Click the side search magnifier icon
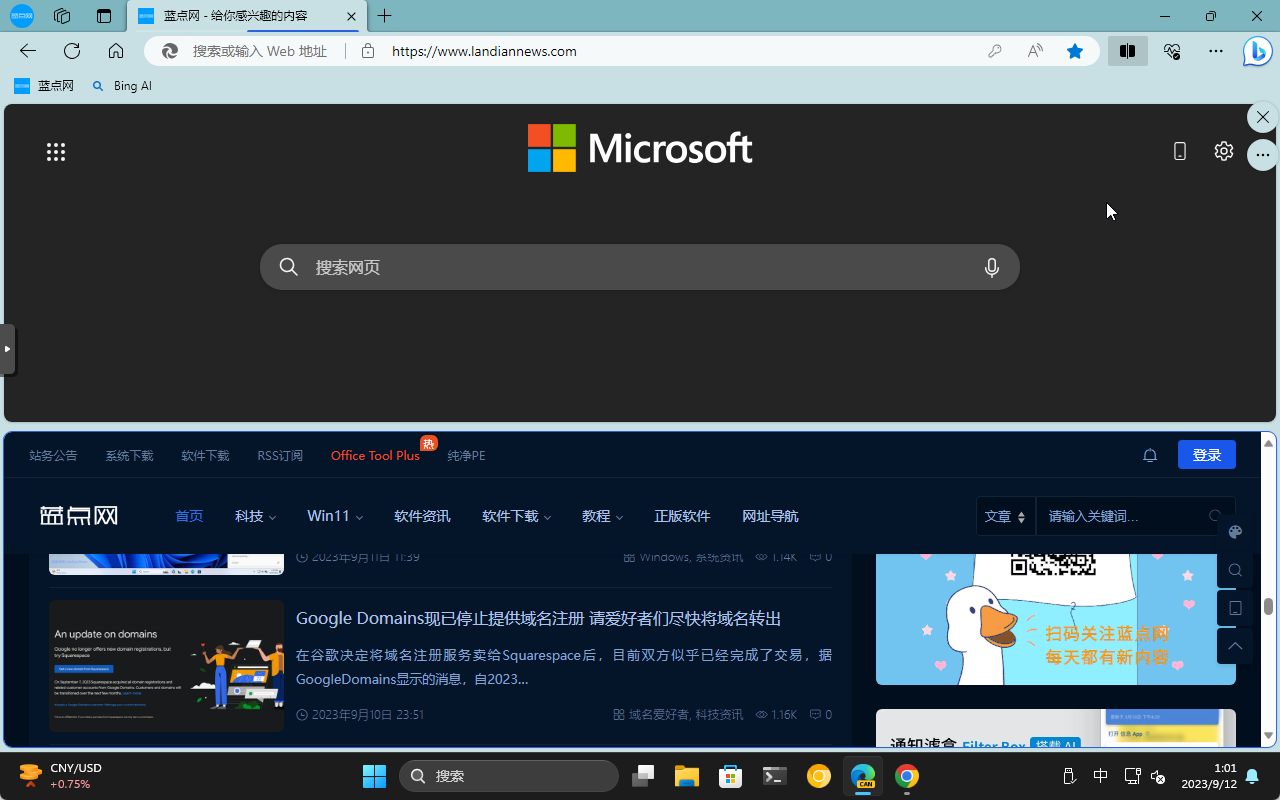The image size is (1280, 800). tap(1235, 570)
